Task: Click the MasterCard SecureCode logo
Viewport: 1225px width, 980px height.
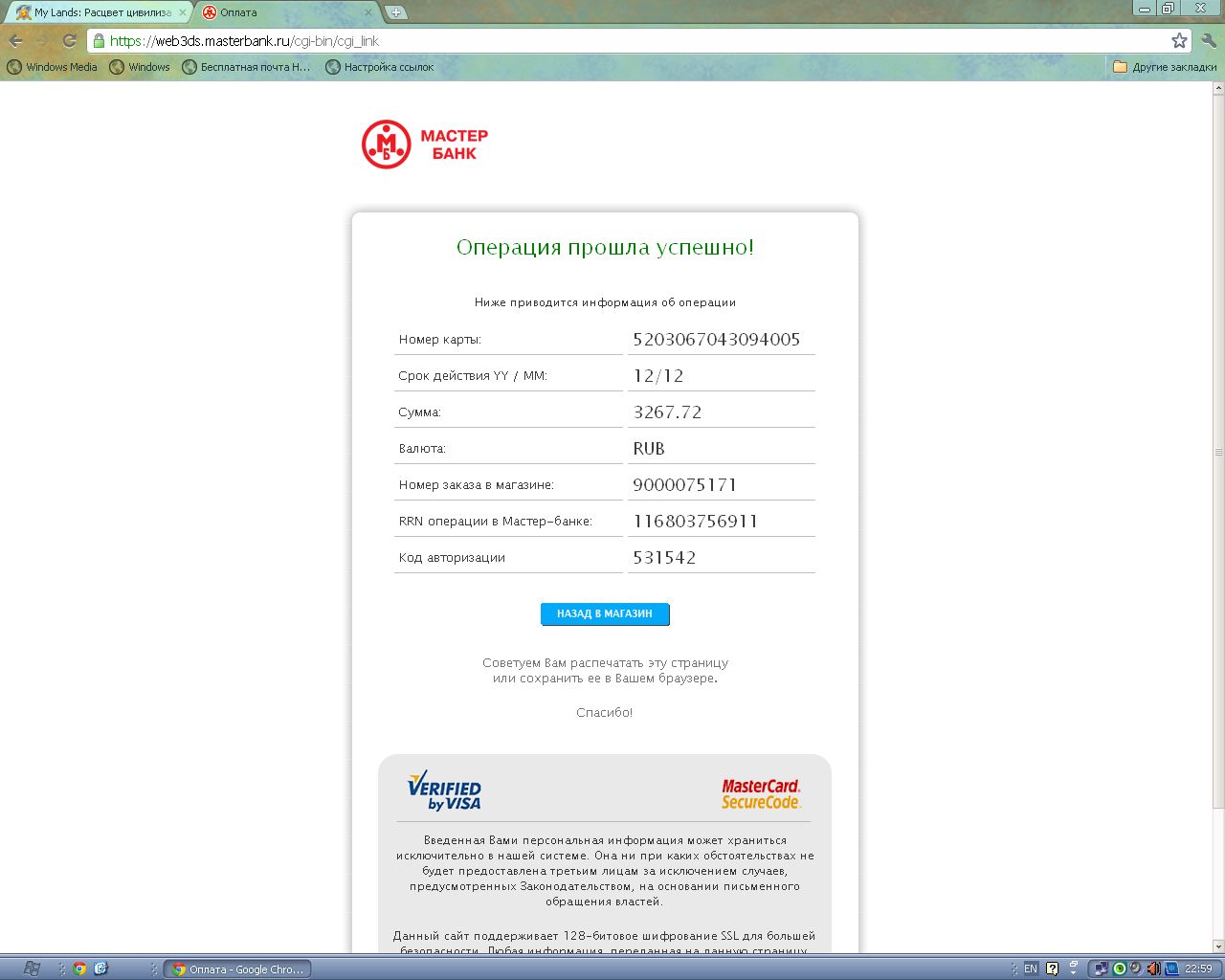Action: pos(761,793)
